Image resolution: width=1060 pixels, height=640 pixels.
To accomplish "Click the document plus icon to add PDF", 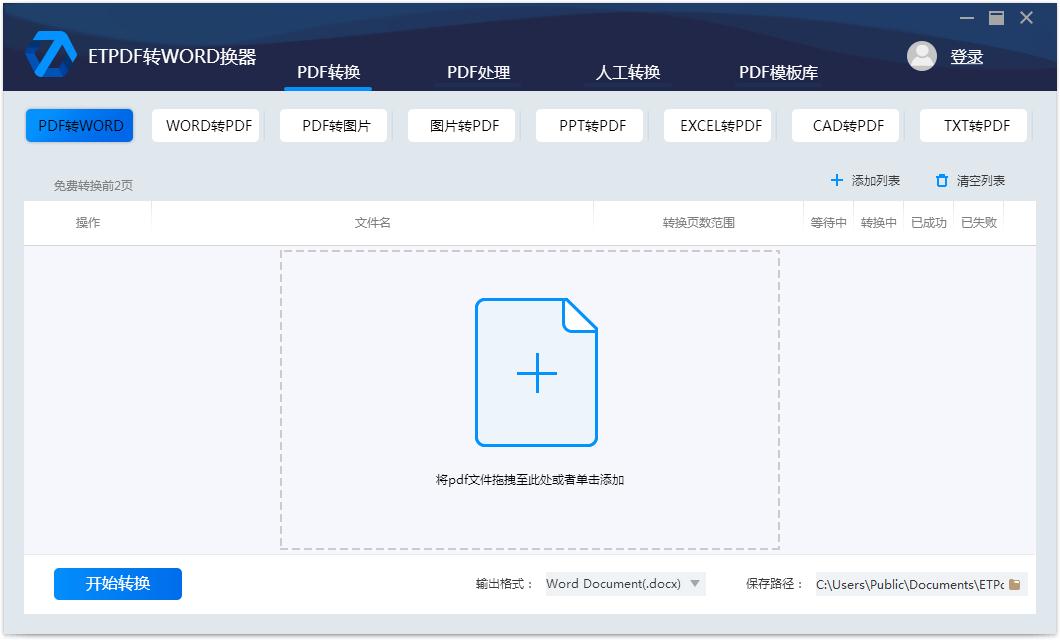I will pyautogui.click(x=536, y=372).
